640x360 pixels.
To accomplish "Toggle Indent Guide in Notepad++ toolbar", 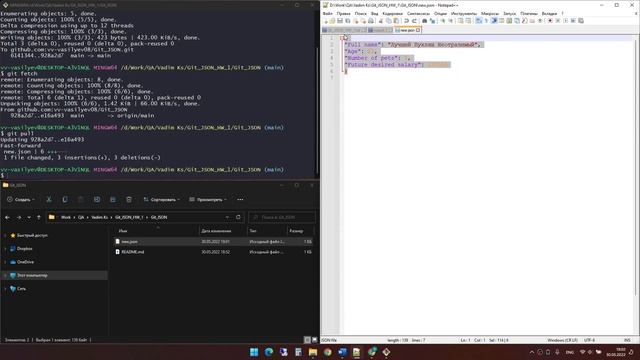I will pos(494,21).
